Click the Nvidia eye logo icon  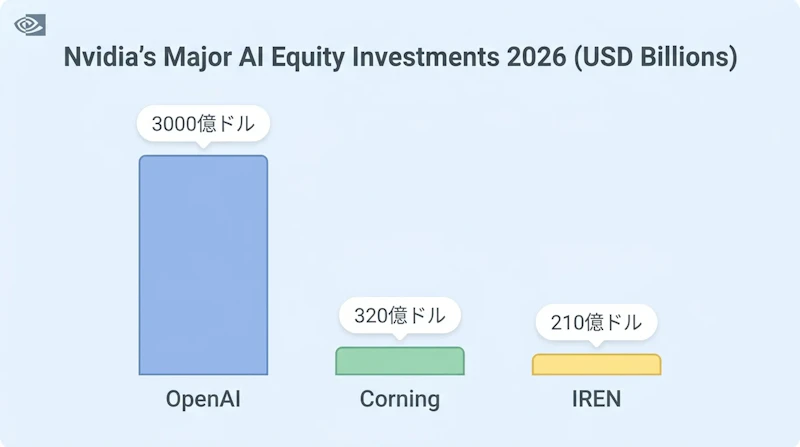pos(30,25)
